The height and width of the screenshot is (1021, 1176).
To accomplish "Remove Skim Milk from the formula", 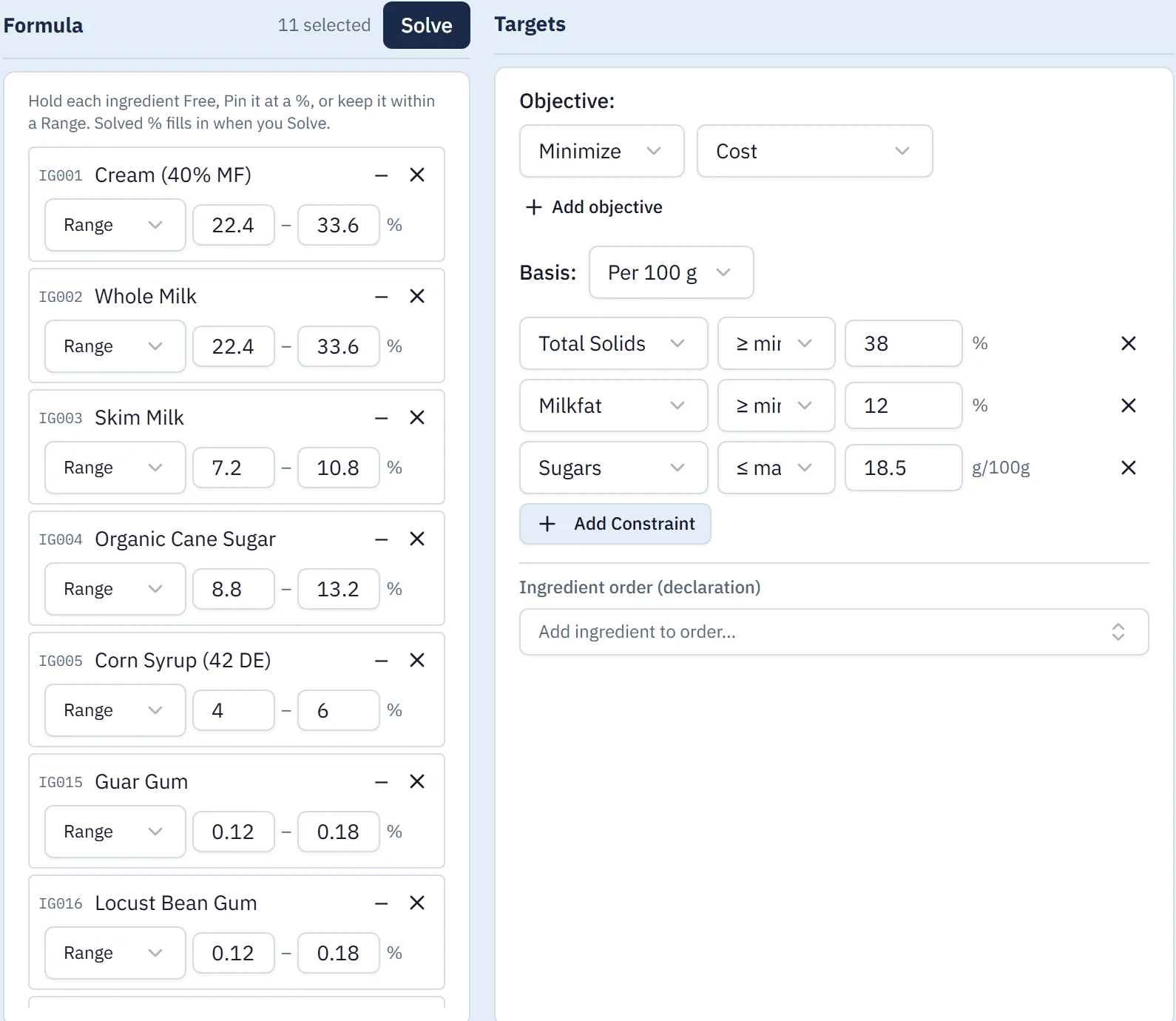I will coord(417,418).
